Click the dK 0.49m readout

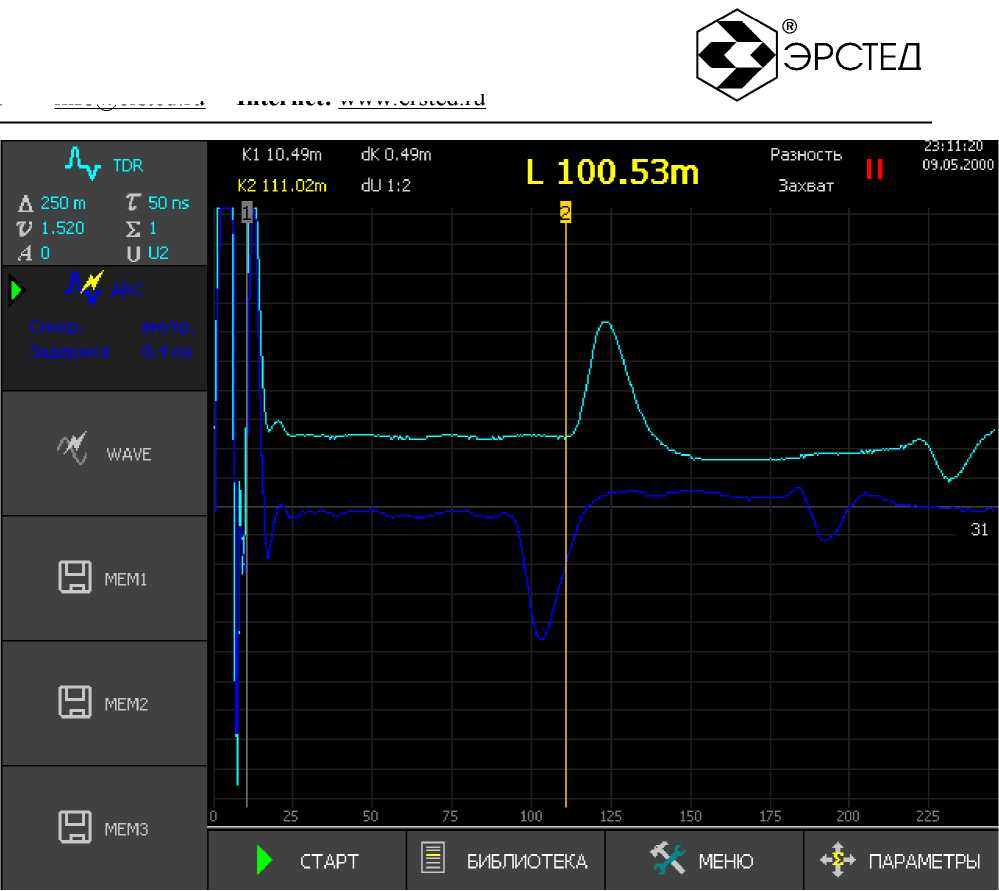(x=396, y=155)
